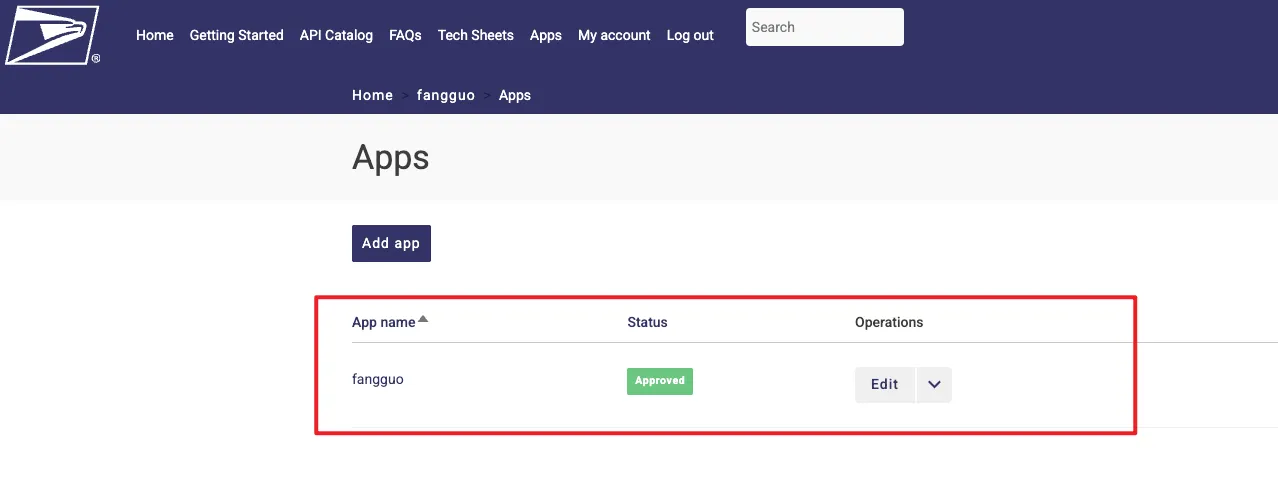Go to API Catalog page
1278x492 pixels.
click(x=336, y=35)
